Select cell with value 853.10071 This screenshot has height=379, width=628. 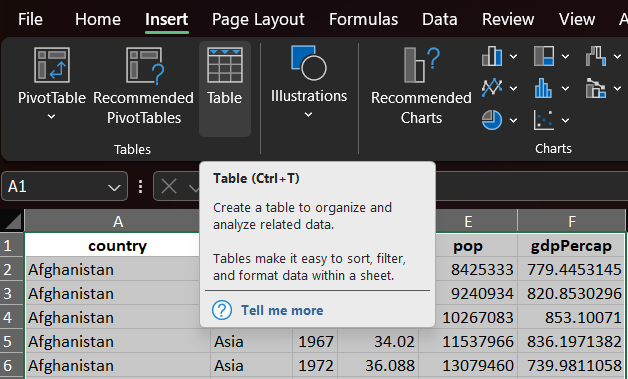tap(571, 317)
